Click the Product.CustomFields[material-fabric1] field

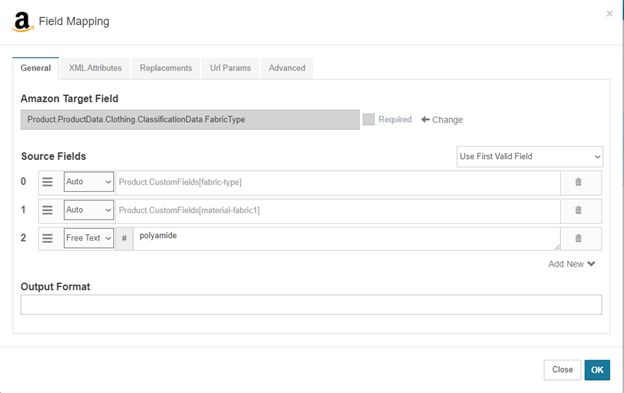tap(337, 211)
